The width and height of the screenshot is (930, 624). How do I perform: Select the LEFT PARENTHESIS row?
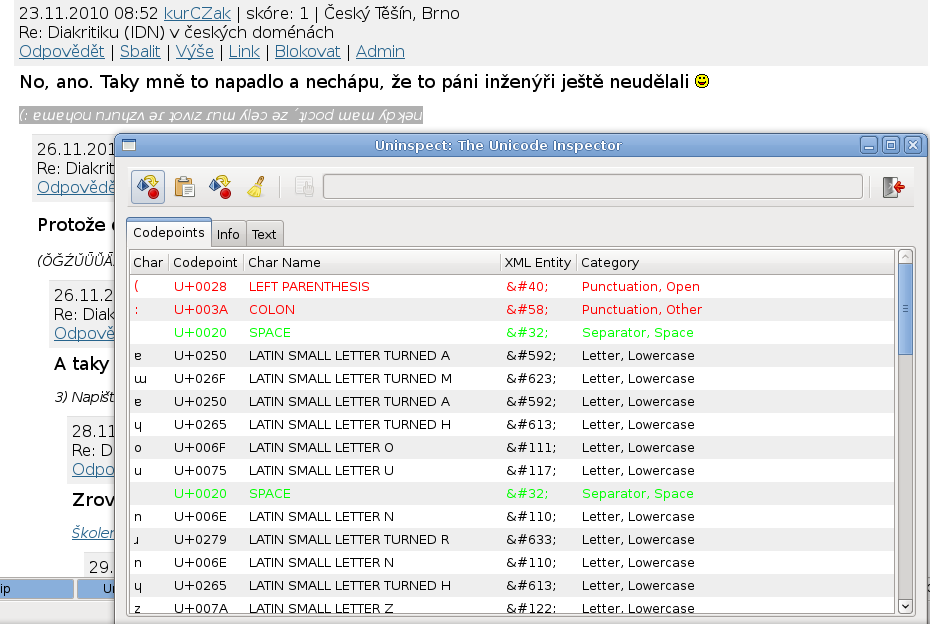click(309, 287)
